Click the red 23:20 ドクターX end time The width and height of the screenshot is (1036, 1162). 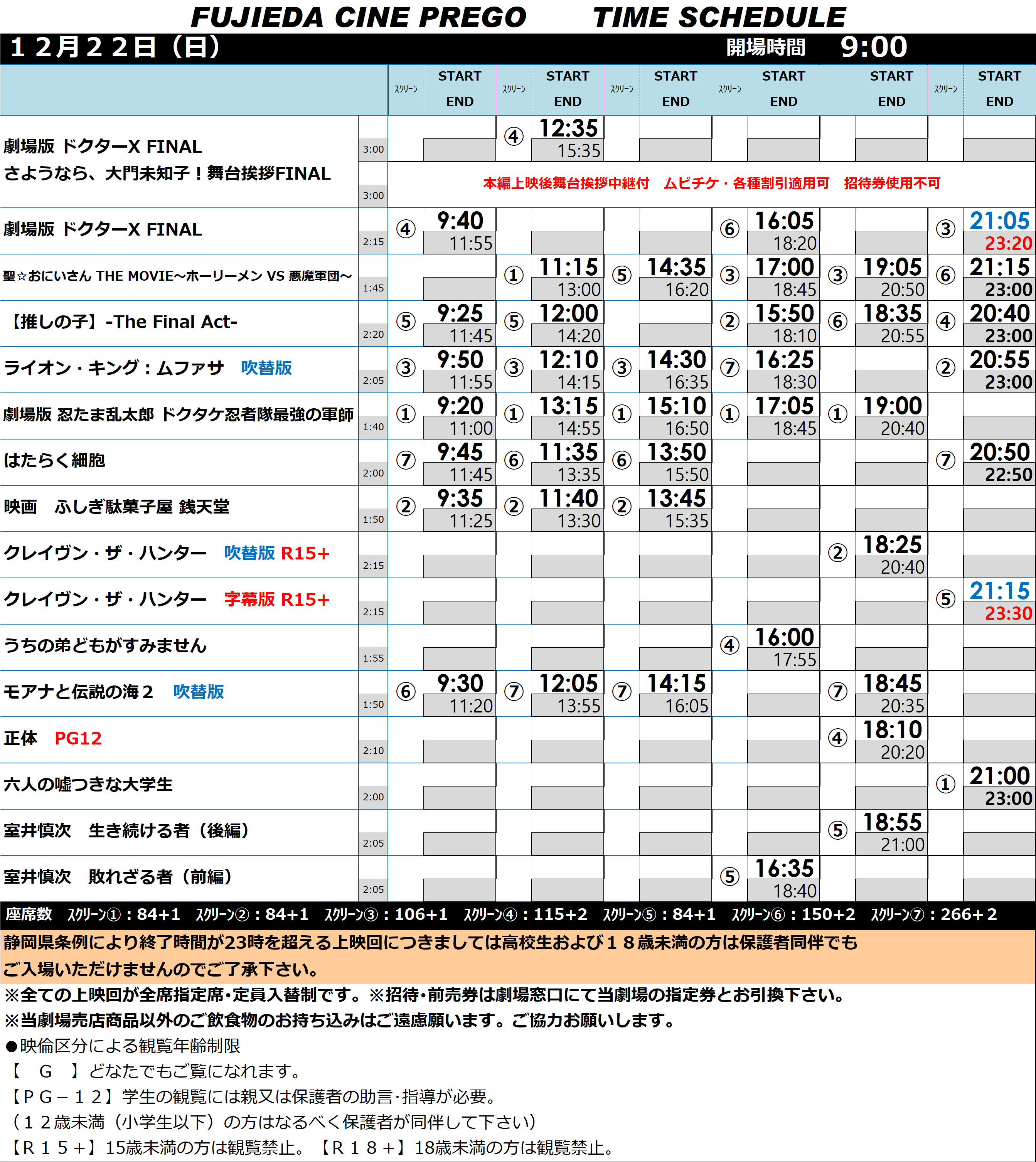pos(1008,244)
